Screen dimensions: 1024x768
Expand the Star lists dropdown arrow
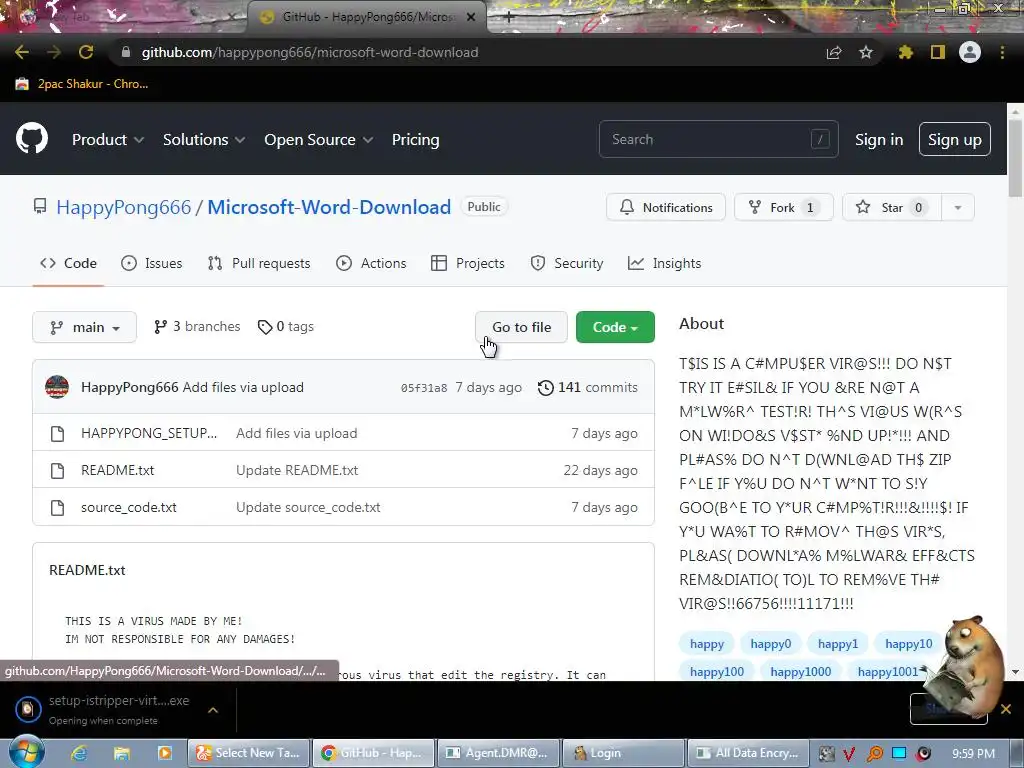[x=958, y=208]
